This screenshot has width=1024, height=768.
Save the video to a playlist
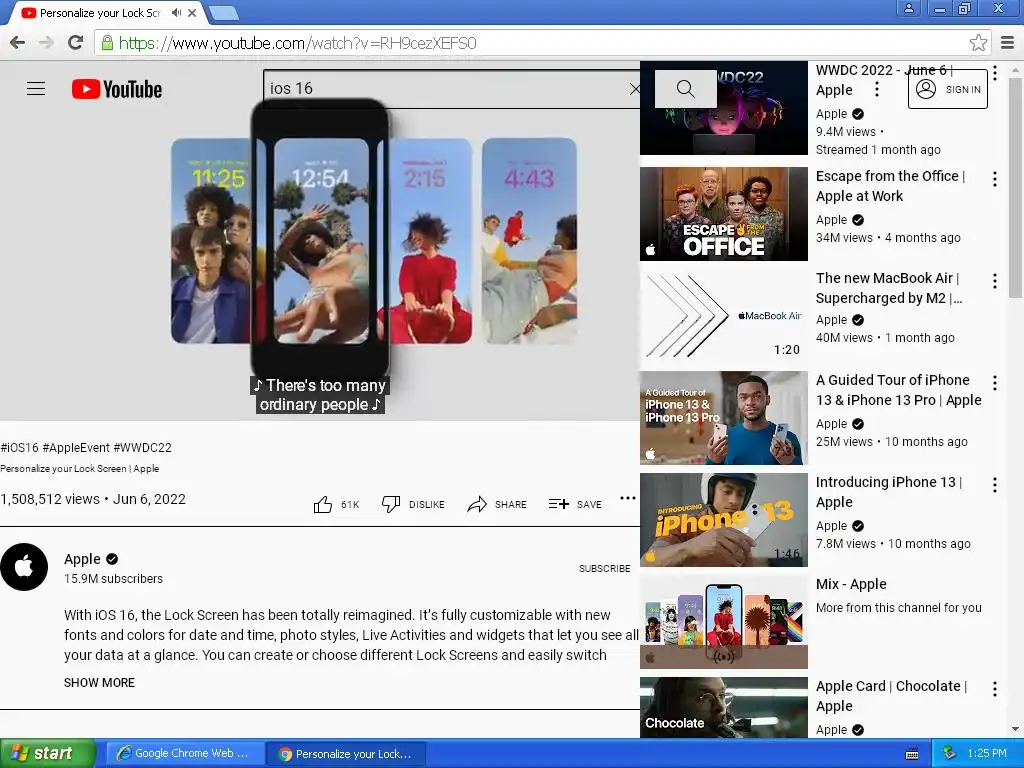(575, 504)
